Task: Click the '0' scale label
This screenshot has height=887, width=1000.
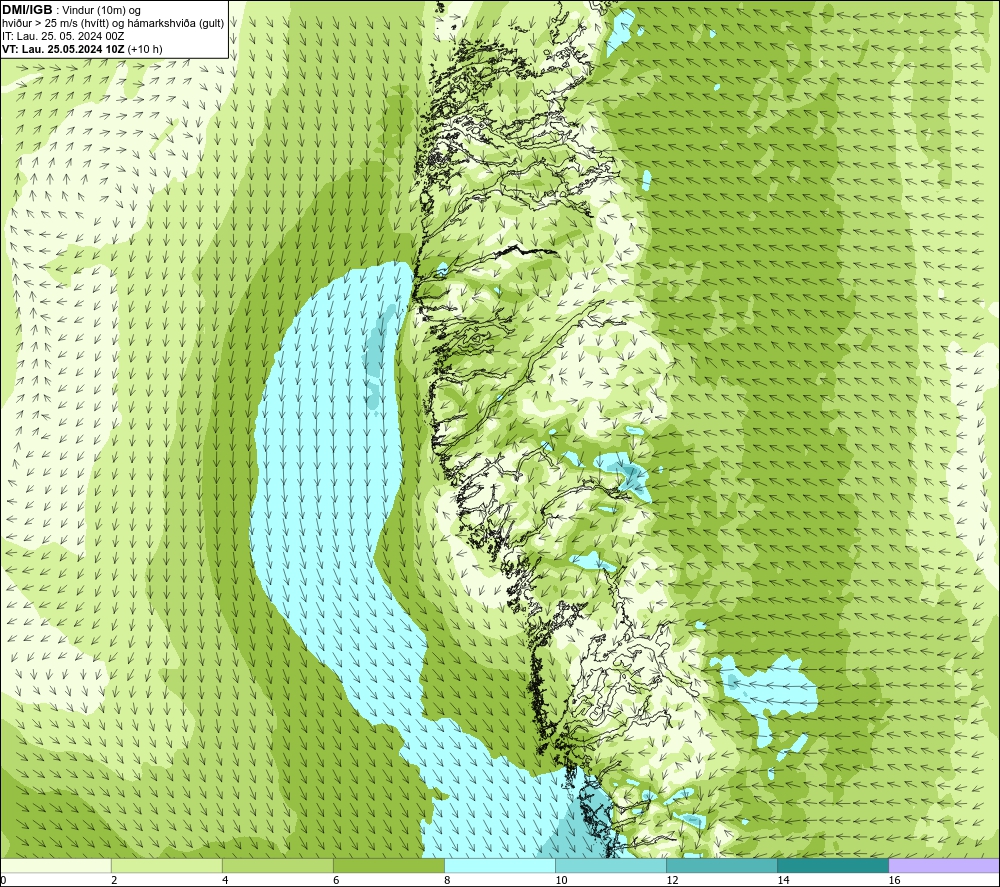Action: [x=3, y=881]
